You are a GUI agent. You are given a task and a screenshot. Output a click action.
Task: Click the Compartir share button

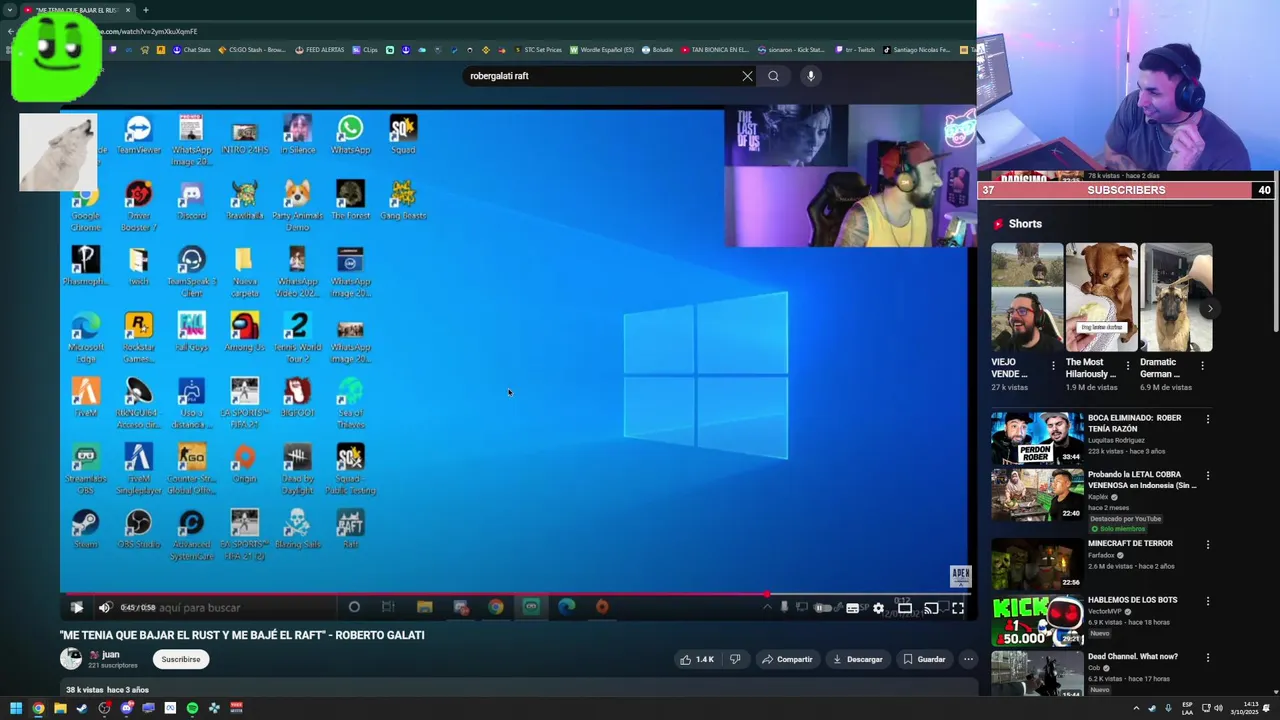[787, 659]
